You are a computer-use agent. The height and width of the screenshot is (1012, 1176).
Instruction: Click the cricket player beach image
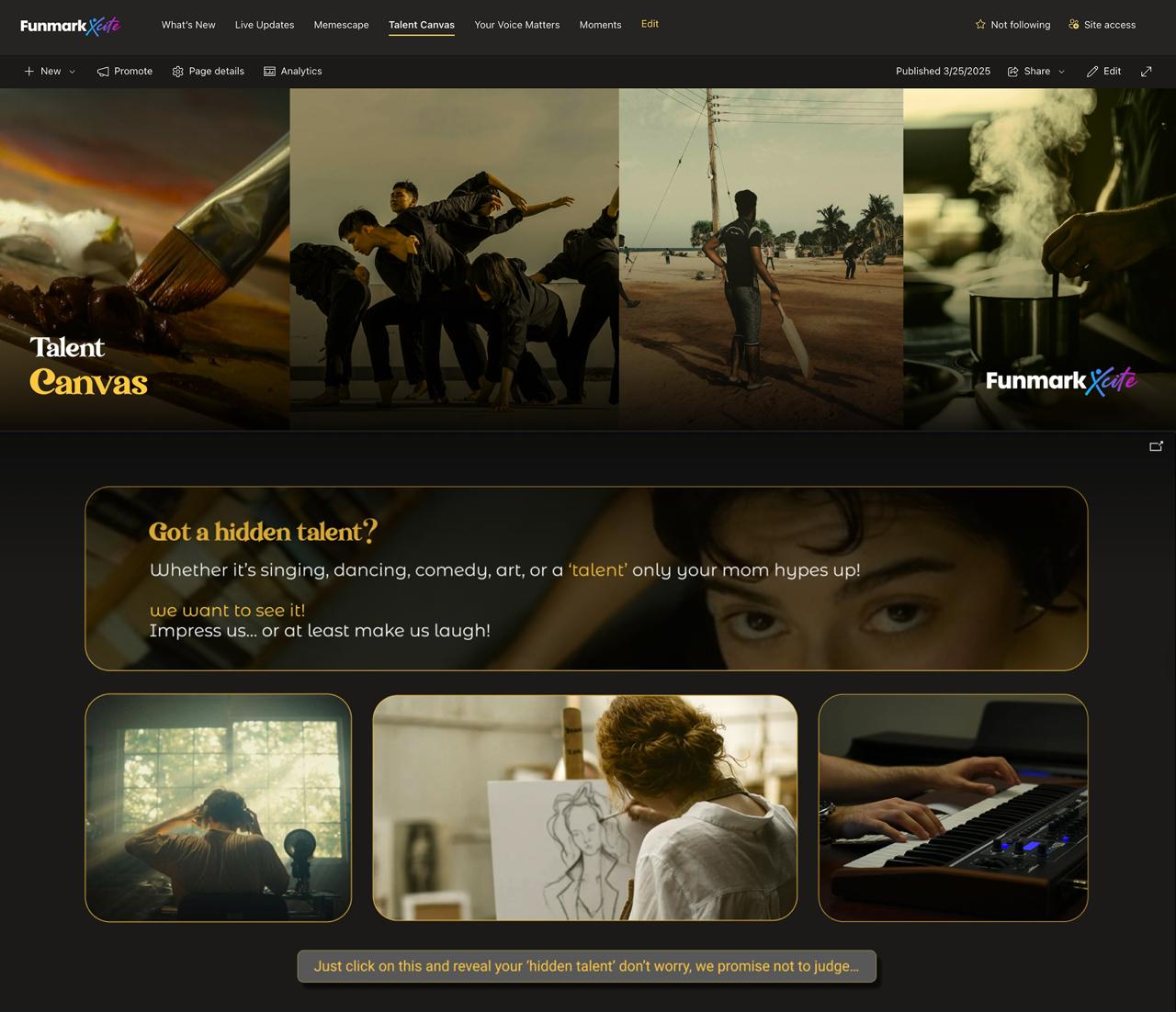(x=762, y=259)
